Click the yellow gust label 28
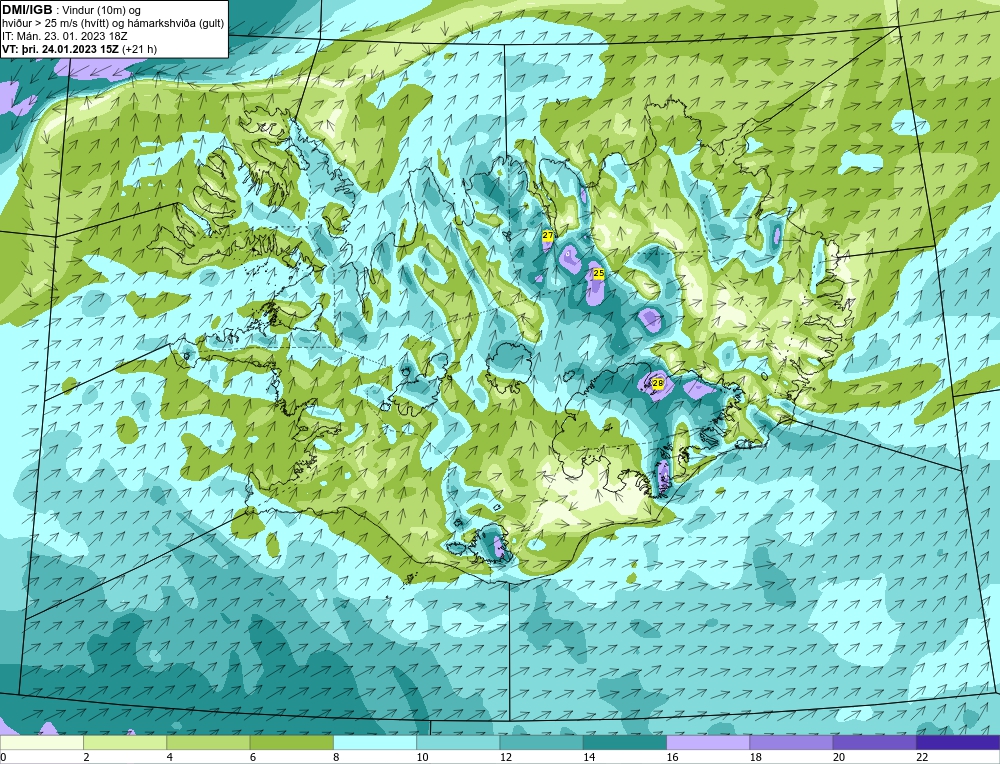Image resolution: width=1000 pixels, height=764 pixels. [658, 383]
